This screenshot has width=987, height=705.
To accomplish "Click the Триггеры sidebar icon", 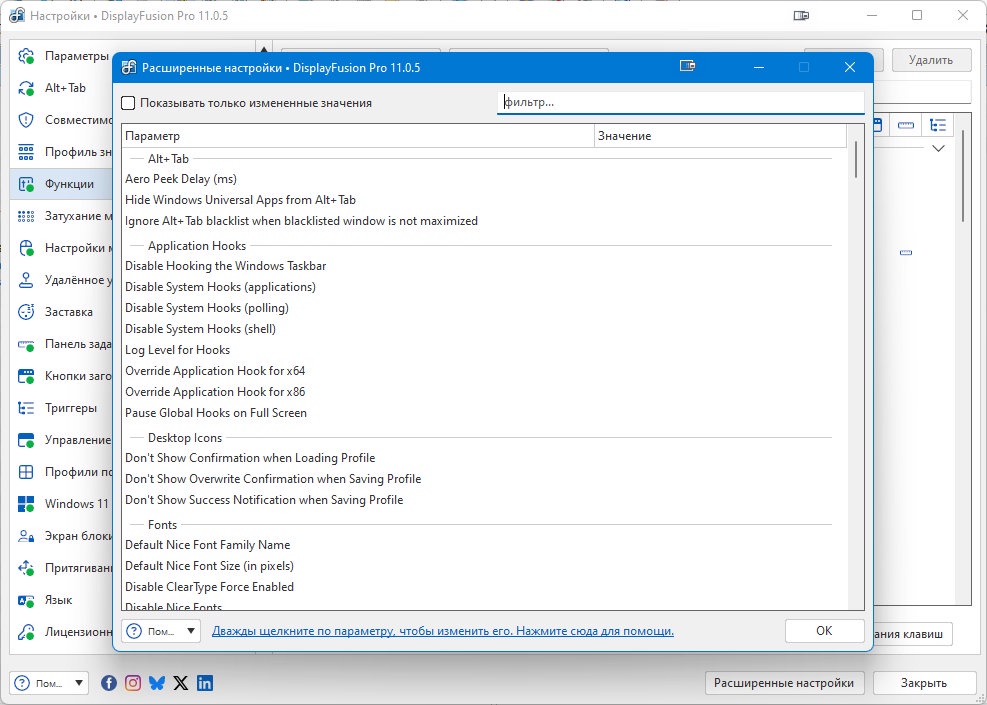I will pyautogui.click(x=26, y=408).
